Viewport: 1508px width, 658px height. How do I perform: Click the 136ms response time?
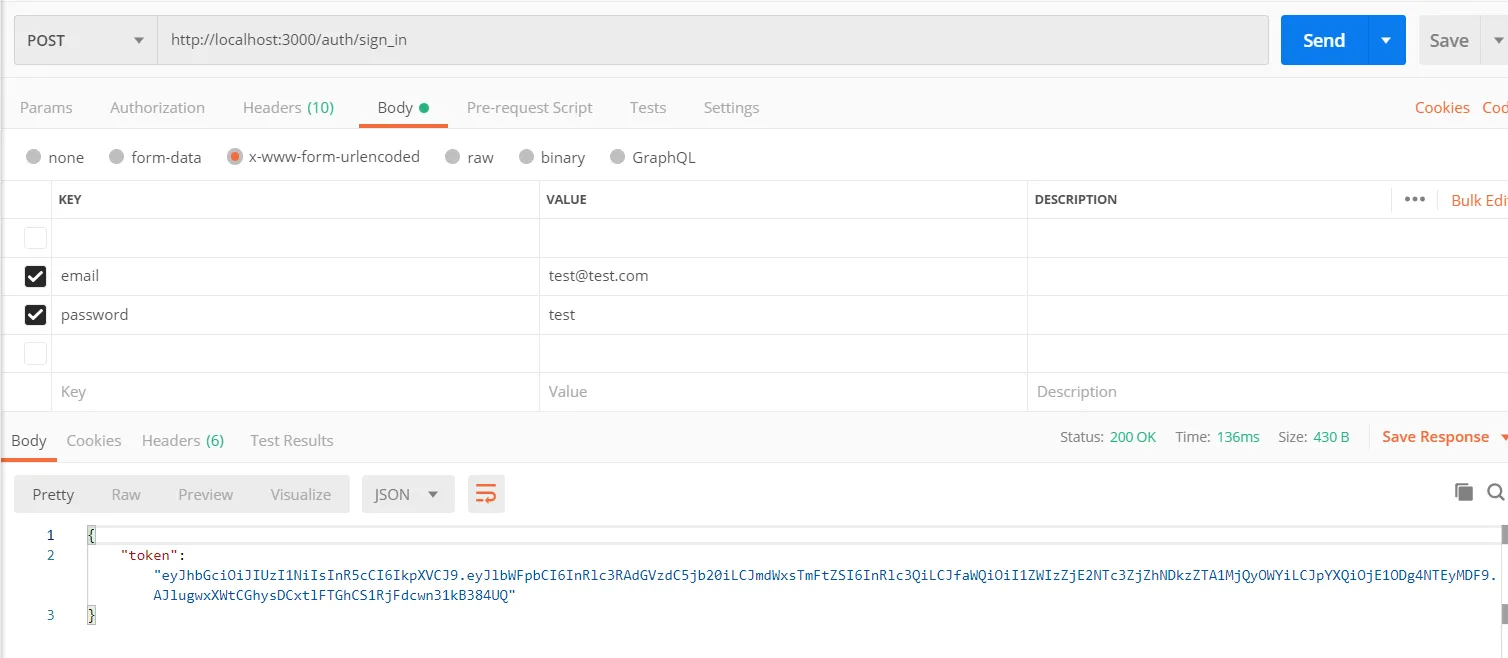1238,437
